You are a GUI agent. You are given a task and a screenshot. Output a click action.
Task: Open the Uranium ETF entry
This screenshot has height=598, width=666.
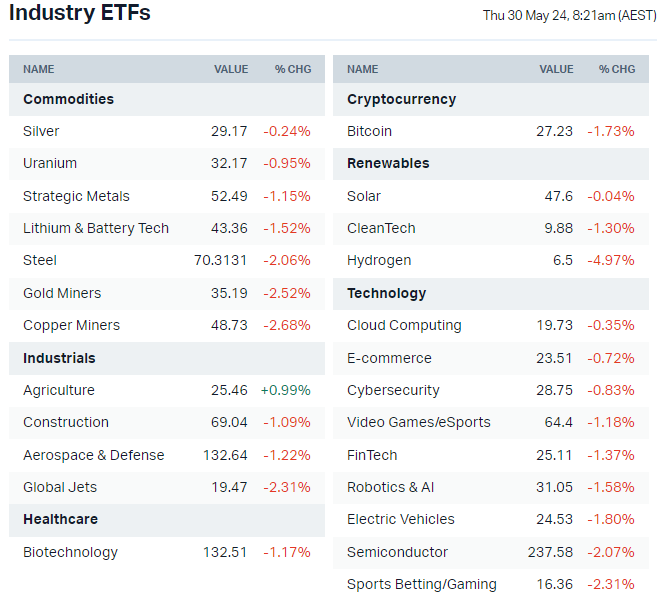pyautogui.click(x=50, y=163)
